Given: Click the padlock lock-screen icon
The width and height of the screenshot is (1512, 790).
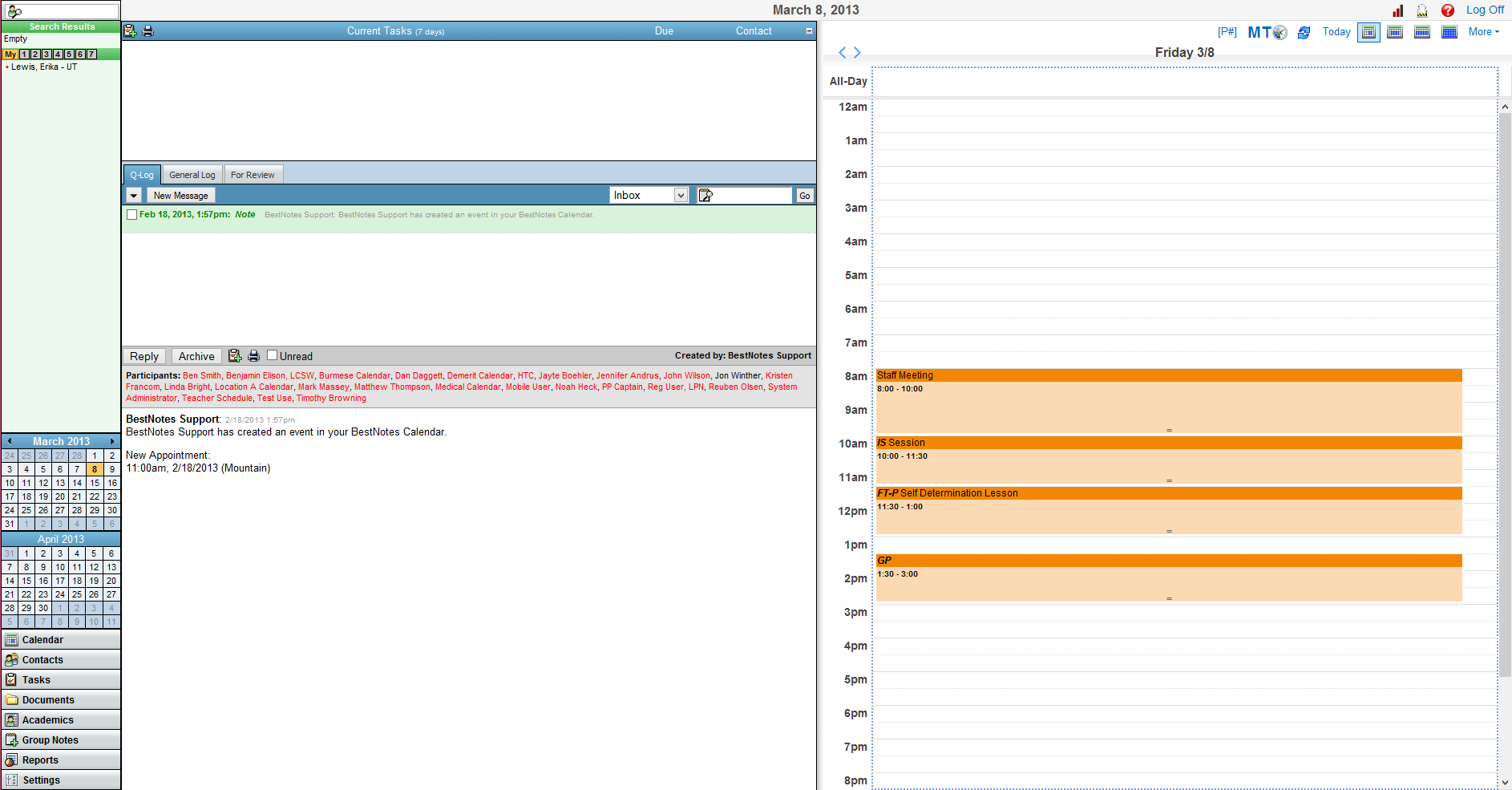Looking at the screenshot, I should point(1422,10).
